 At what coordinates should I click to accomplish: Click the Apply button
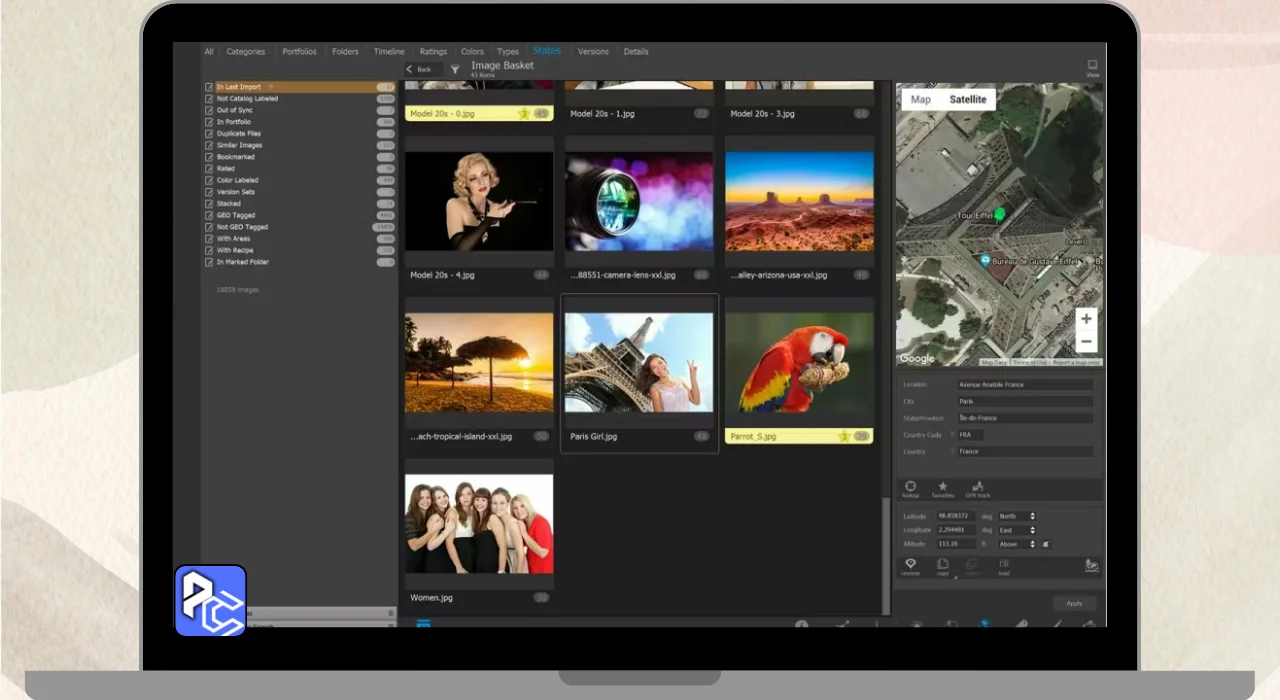(x=1074, y=603)
